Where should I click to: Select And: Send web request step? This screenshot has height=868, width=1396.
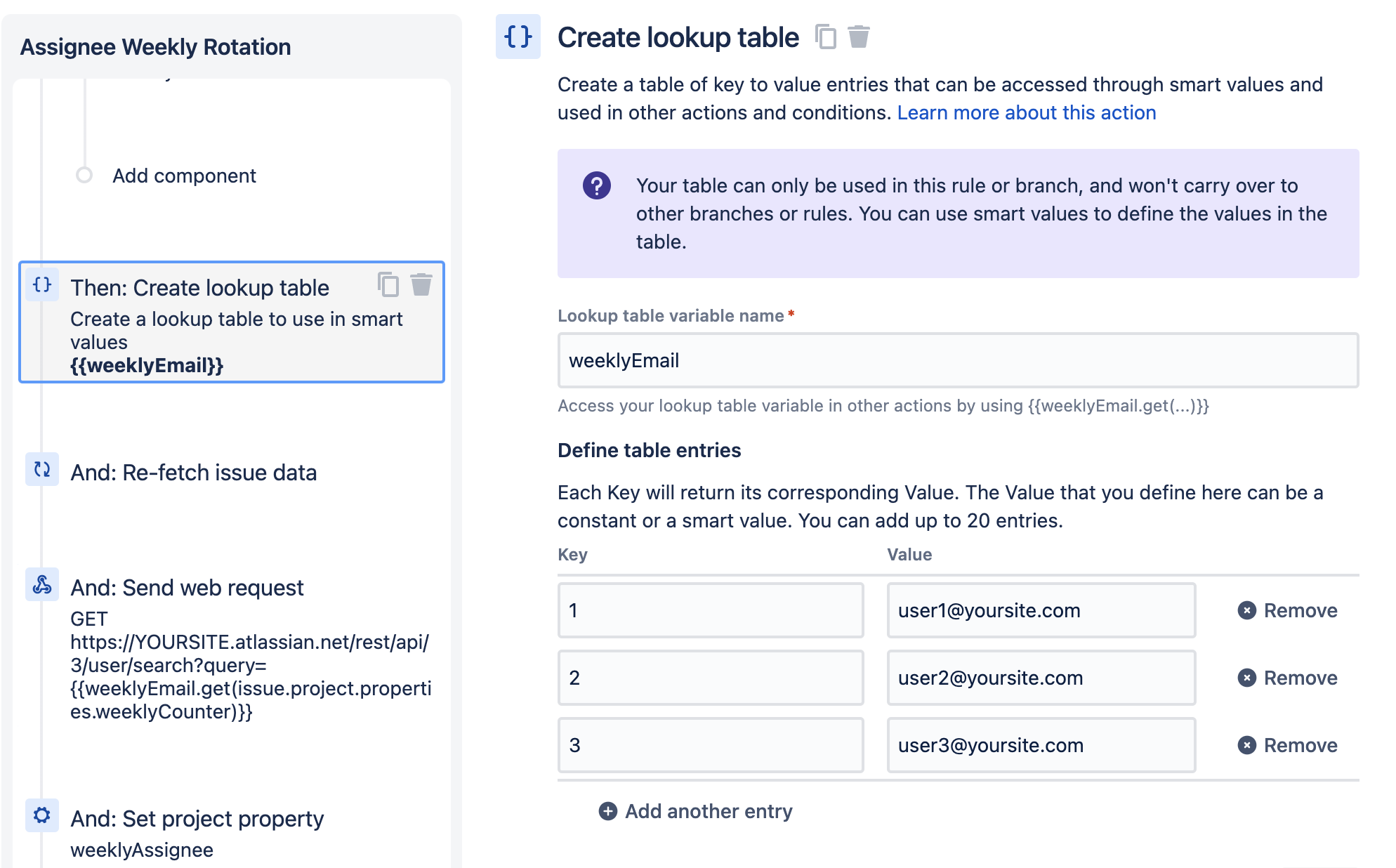coord(187,588)
